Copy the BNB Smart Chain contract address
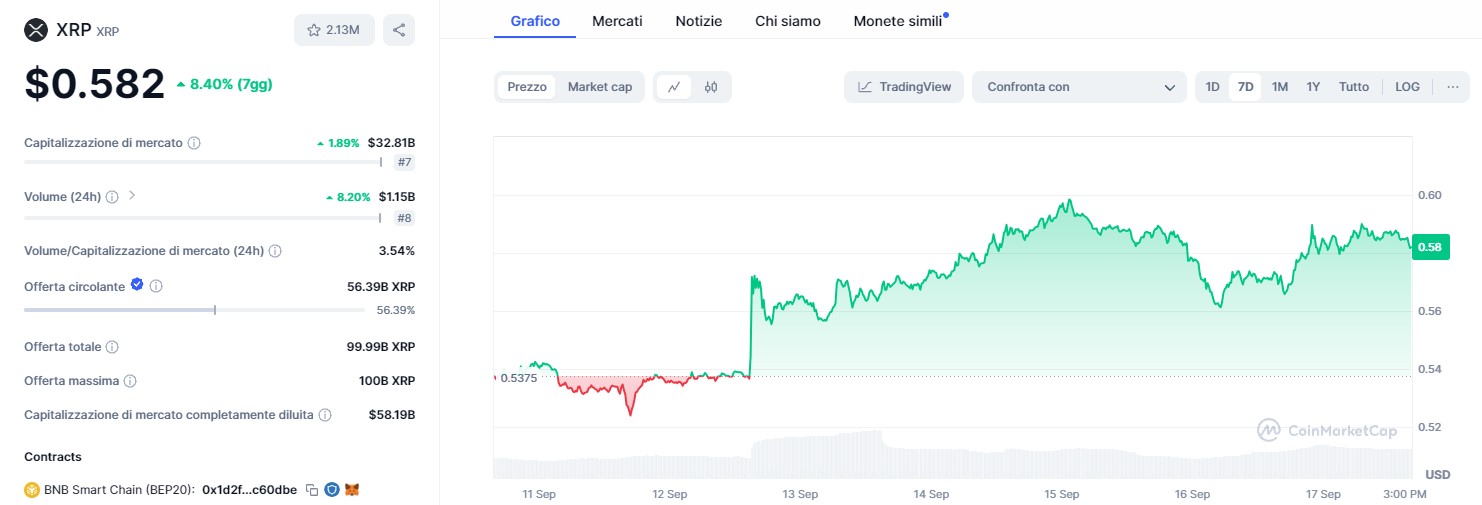 click(x=312, y=490)
